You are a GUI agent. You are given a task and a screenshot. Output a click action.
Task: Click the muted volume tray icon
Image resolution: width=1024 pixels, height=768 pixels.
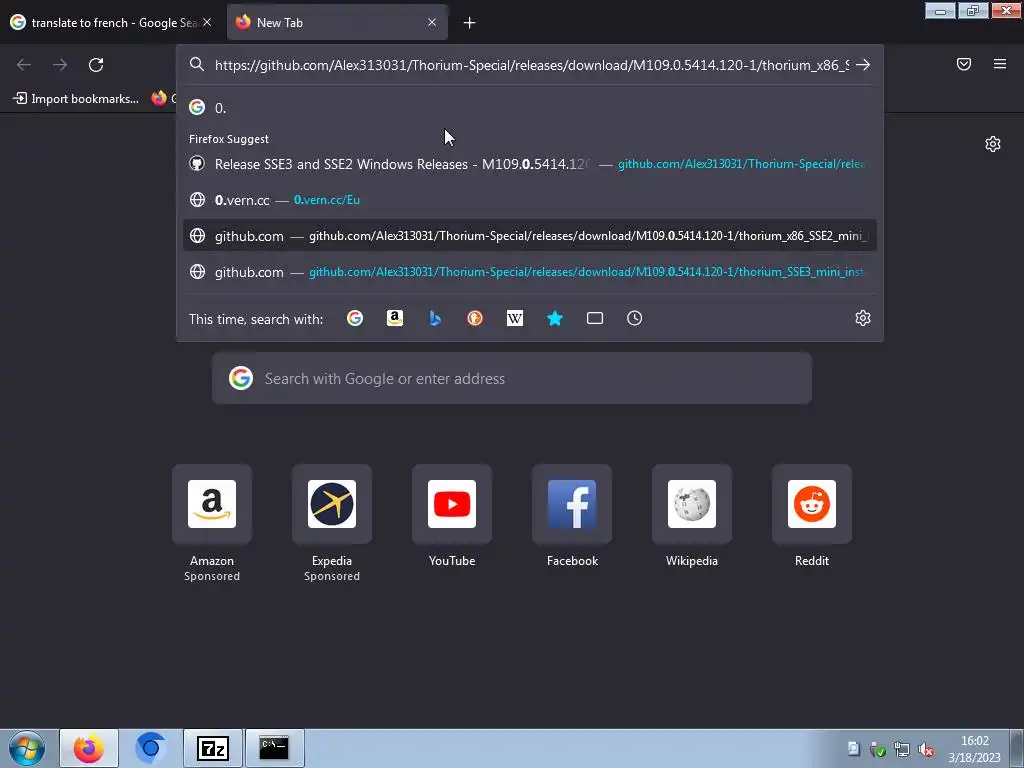[x=925, y=750]
